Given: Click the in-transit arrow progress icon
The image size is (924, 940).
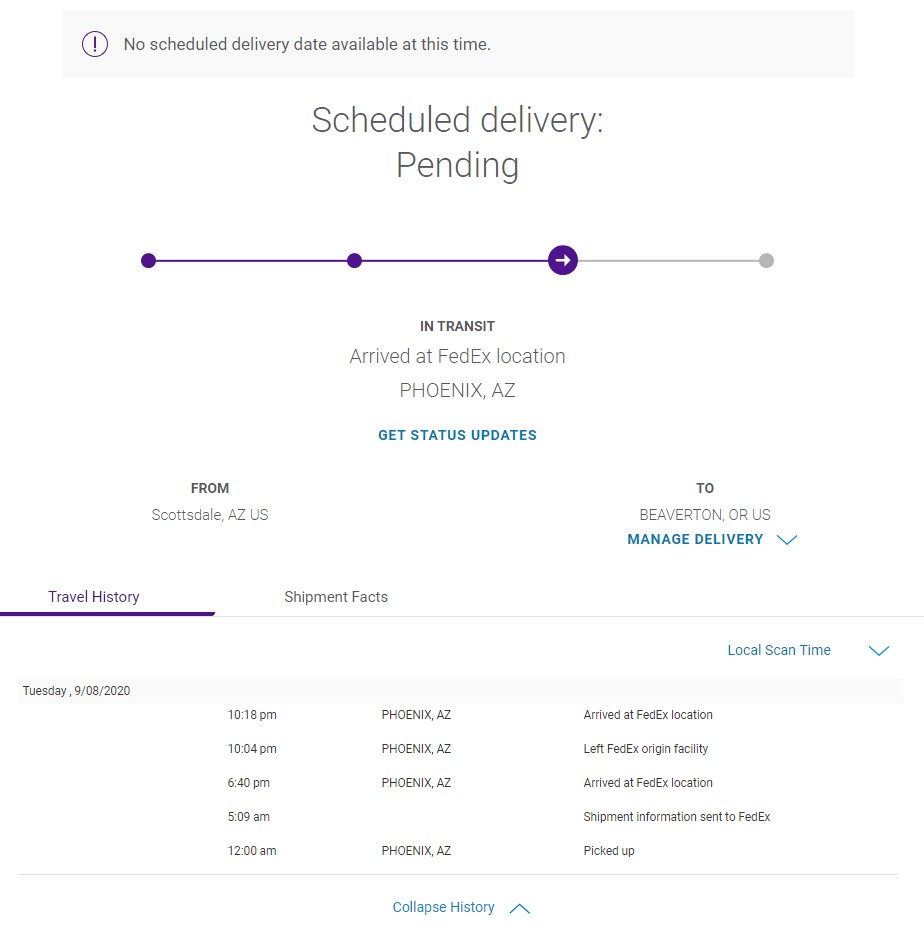Looking at the screenshot, I should 563,261.
